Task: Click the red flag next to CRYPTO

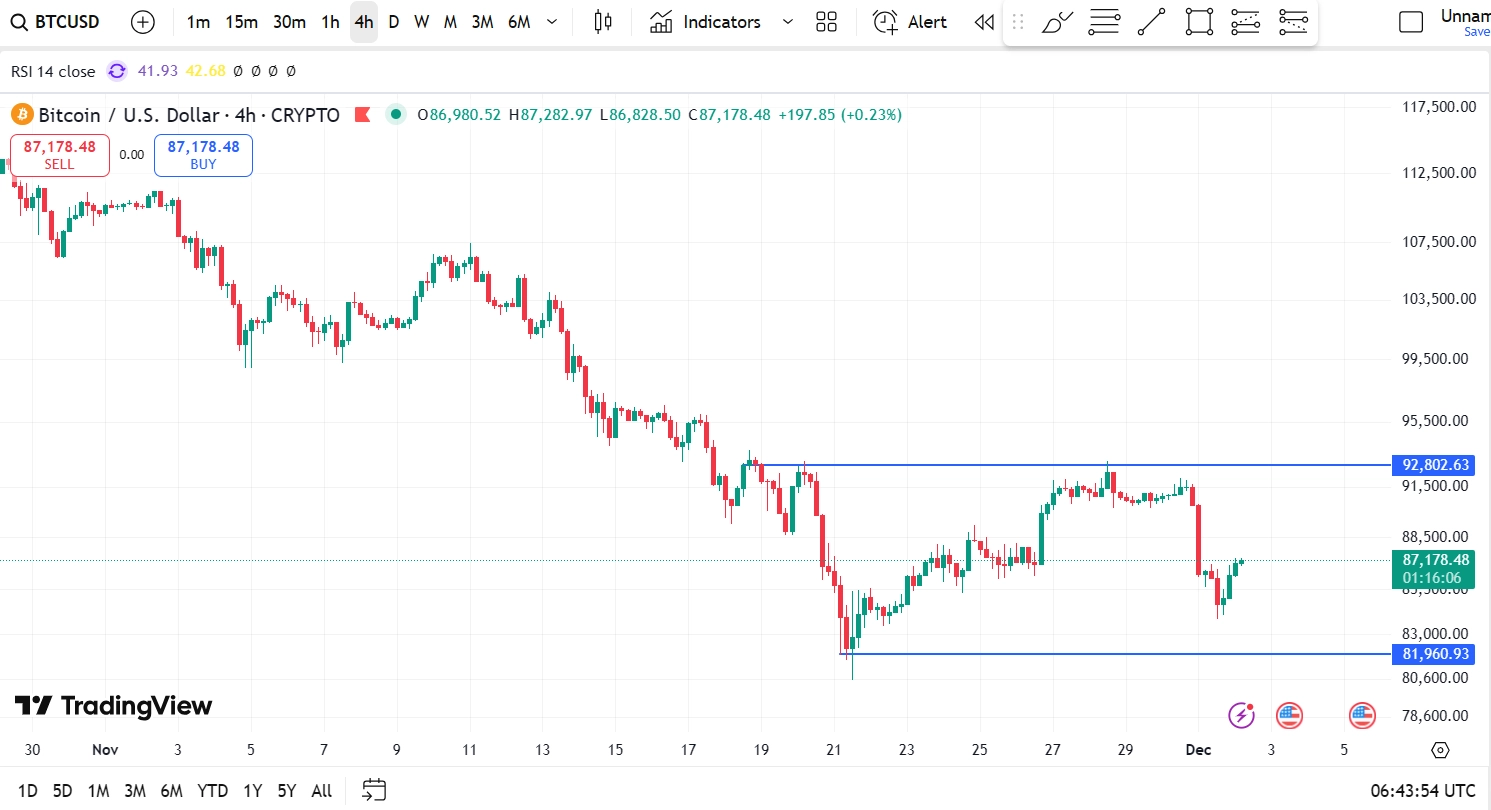Action: 363,115
